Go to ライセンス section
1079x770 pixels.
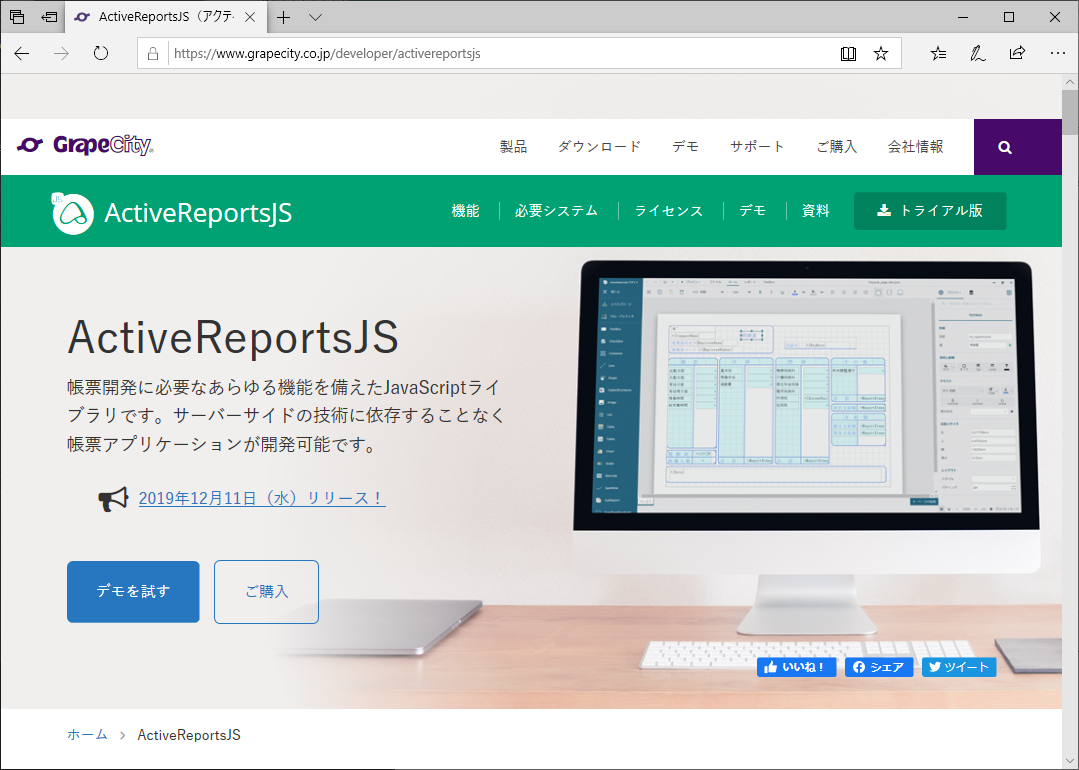coord(668,211)
